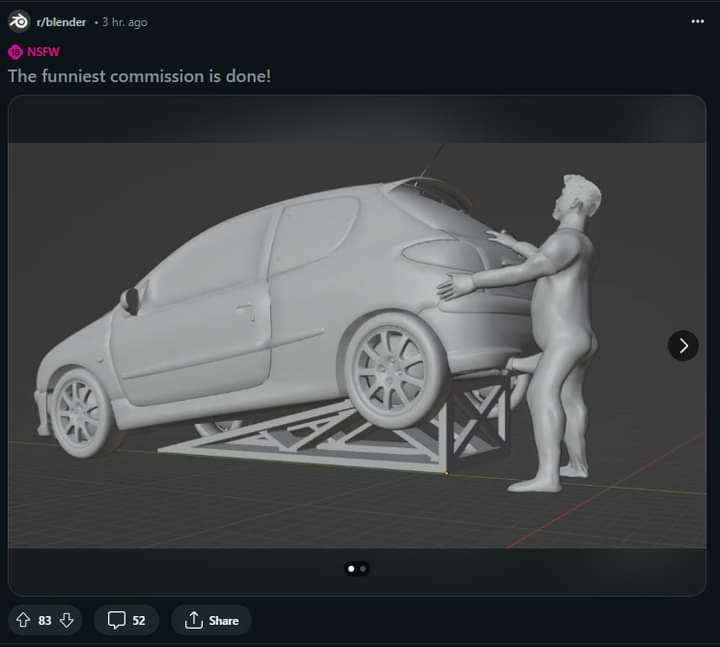Click the comment bubble icon
720x647 pixels.
click(x=116, y=620)
